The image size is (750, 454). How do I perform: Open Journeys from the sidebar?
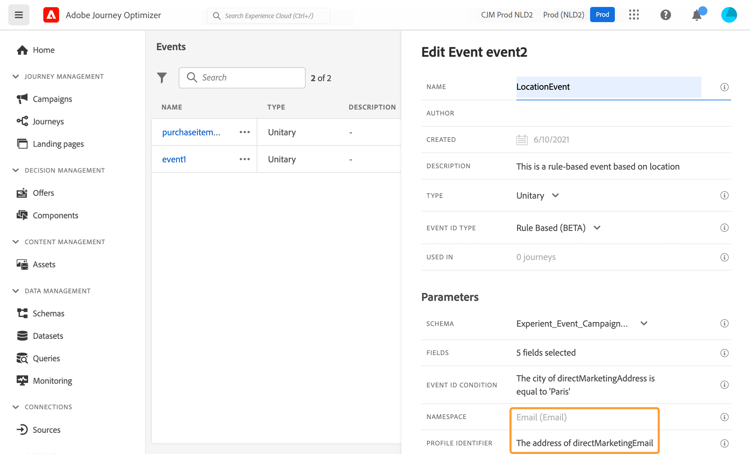[x=48, y=121]
